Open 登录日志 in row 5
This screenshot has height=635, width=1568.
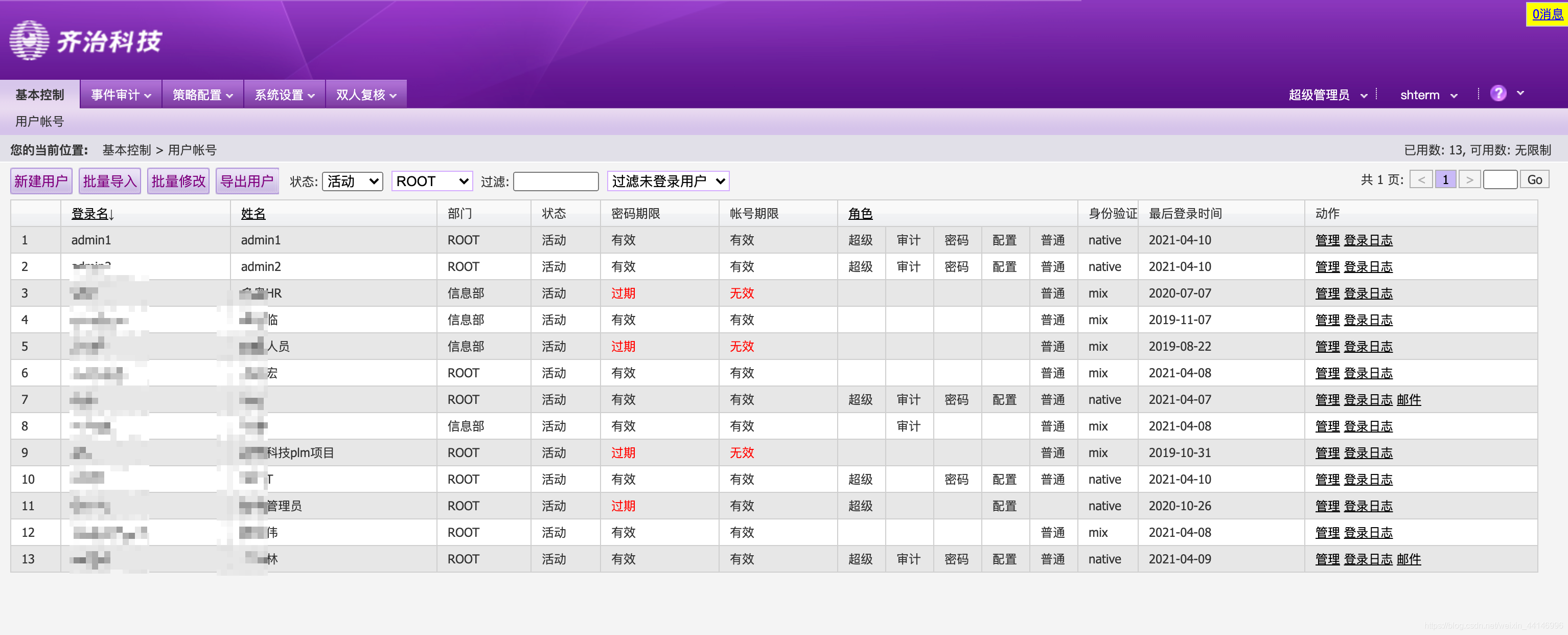point(1368,347)
